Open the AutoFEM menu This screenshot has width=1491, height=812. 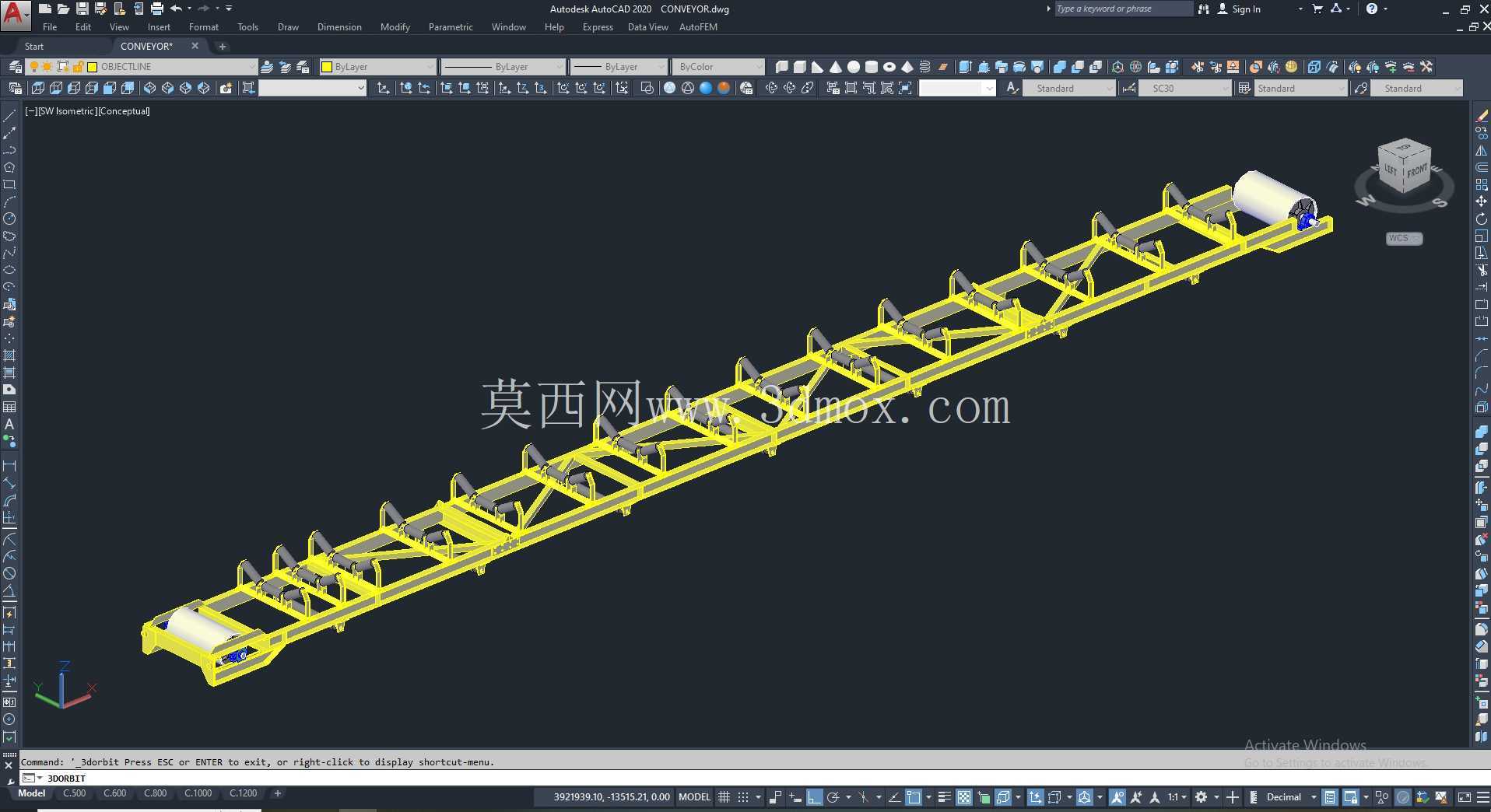click(698, 27)
